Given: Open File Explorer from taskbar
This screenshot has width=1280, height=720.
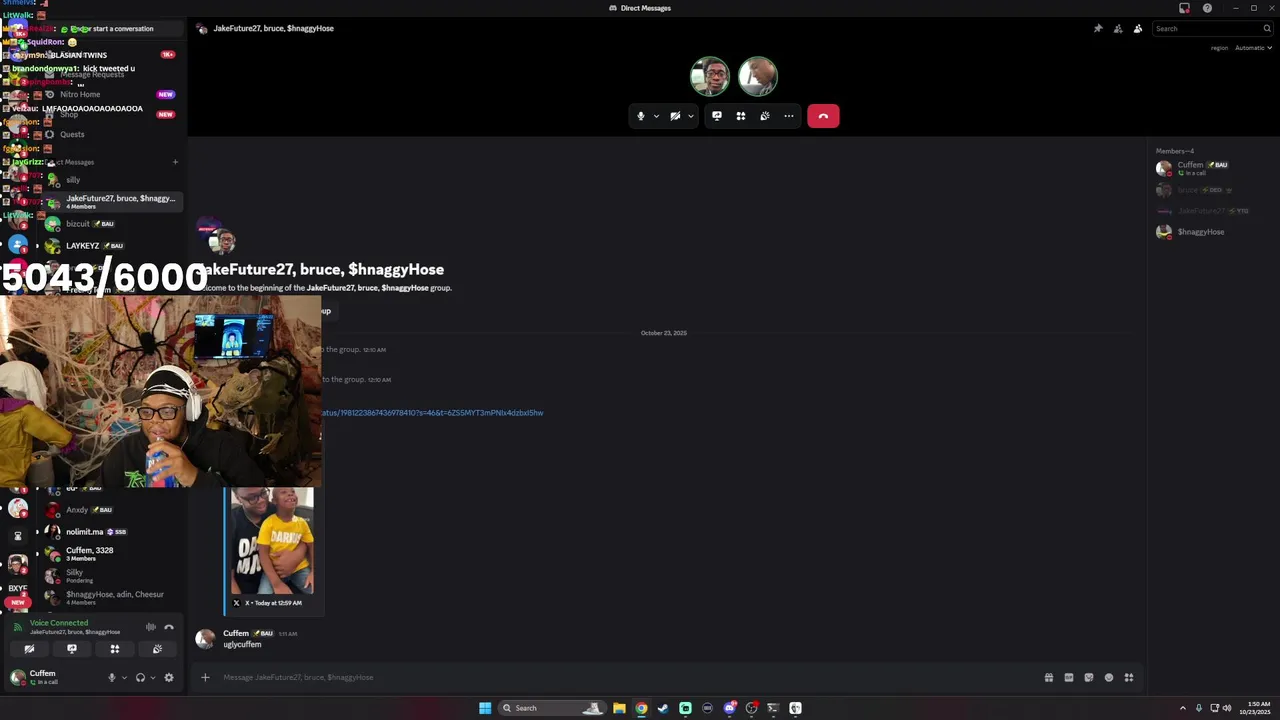Looking at the screenshot, I should [x=619, y=708].
